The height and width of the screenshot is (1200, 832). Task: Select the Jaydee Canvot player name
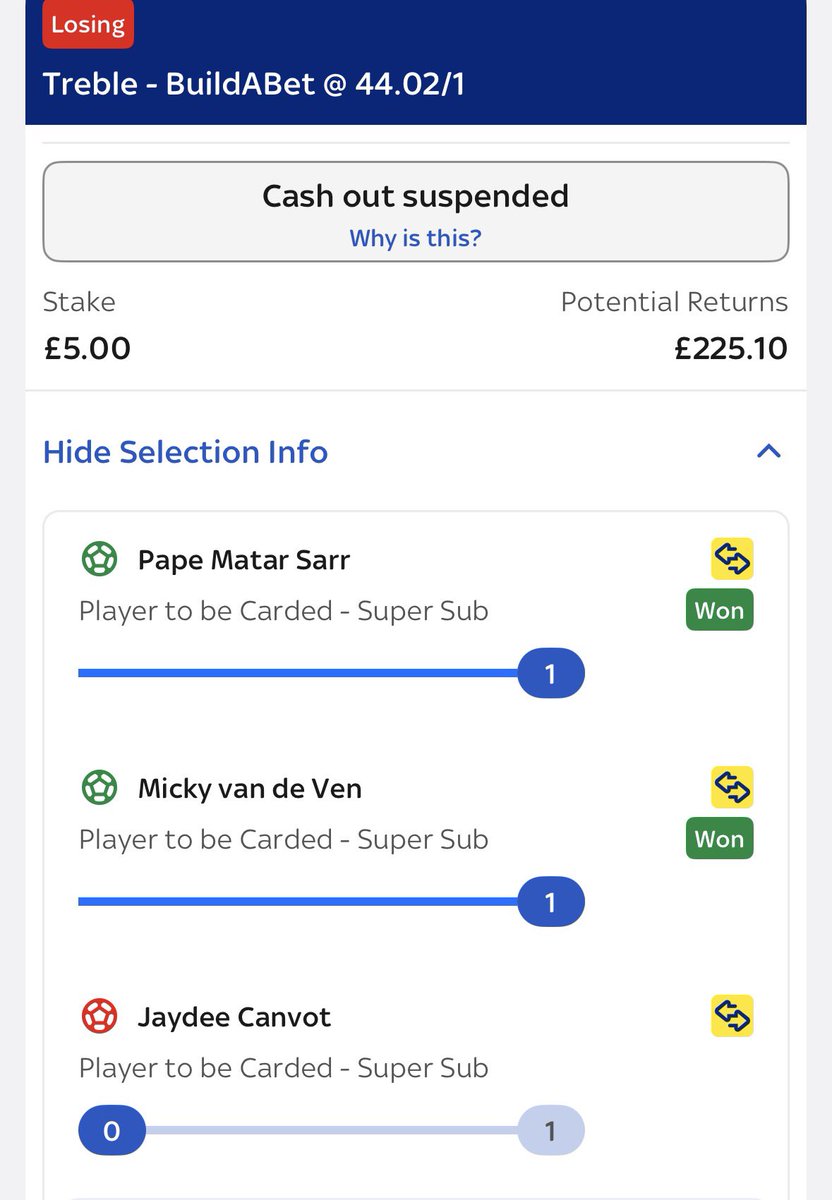pyautogui.click(x=234, y=1017)
